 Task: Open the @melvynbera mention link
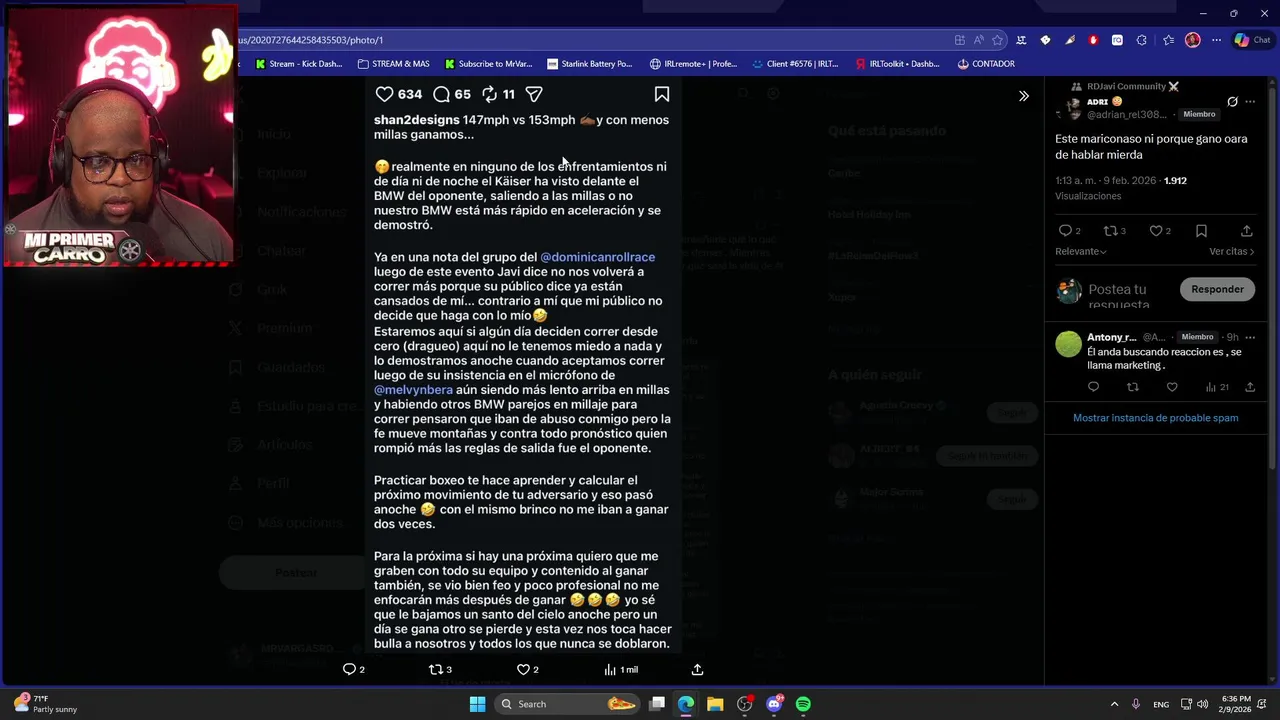[x=413, y=390]
